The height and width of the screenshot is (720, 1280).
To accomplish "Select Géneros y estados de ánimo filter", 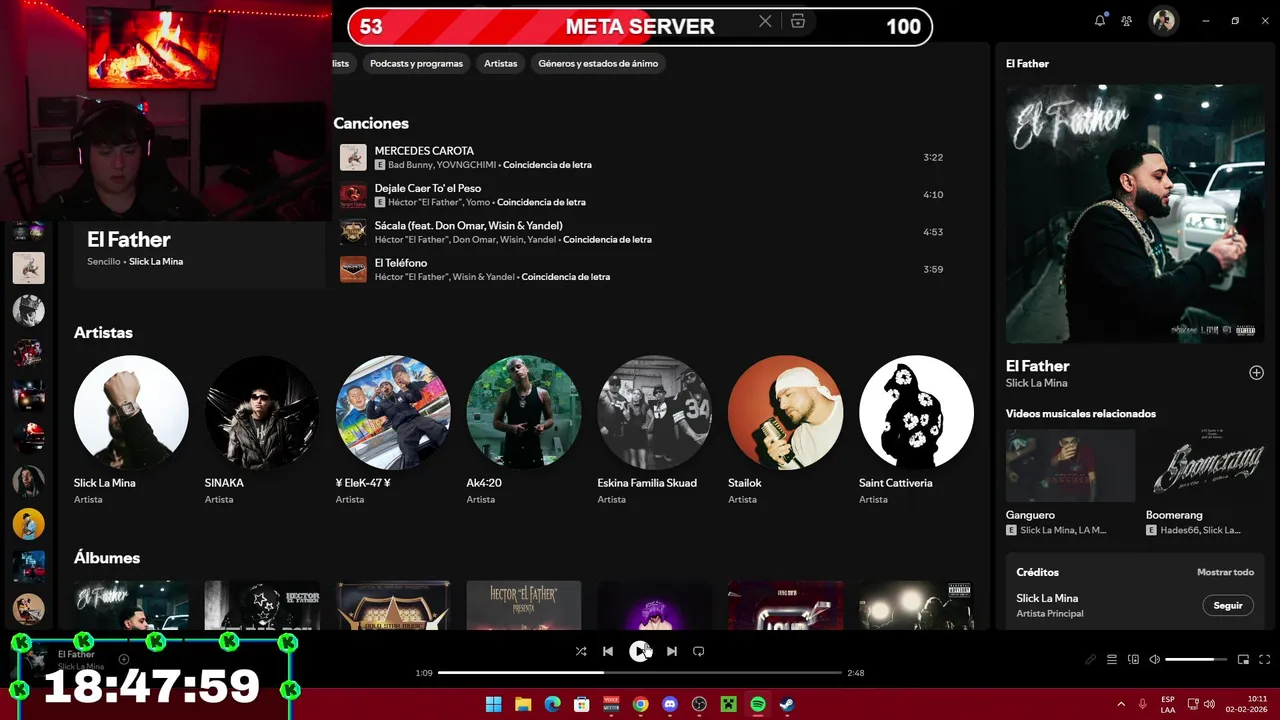I will pos(598,63).
